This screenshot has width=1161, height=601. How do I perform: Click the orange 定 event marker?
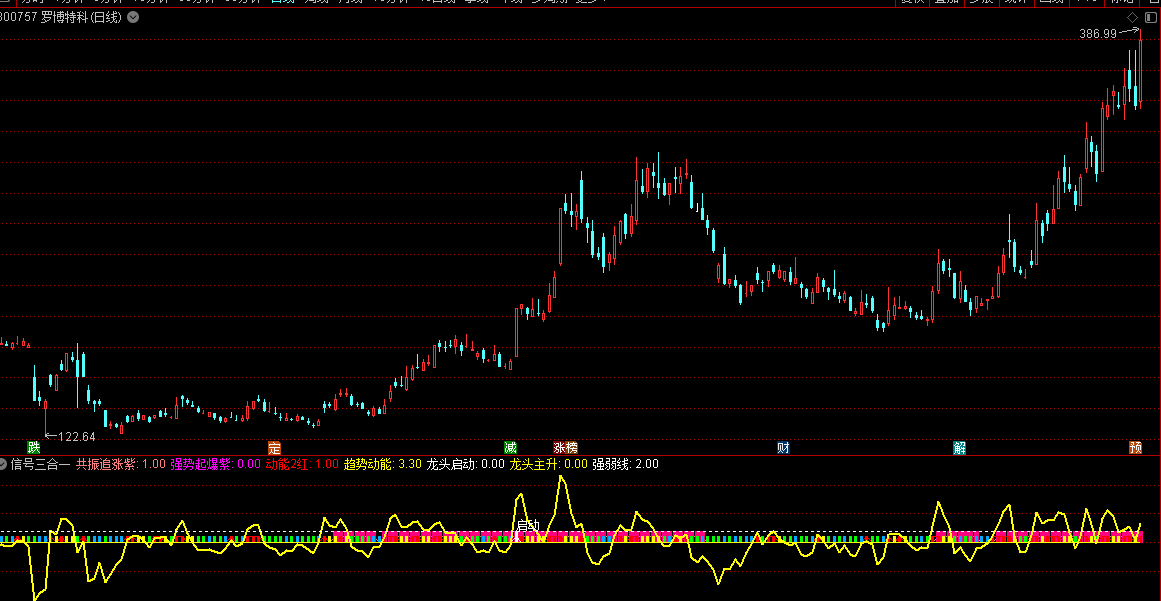point(275,447)
